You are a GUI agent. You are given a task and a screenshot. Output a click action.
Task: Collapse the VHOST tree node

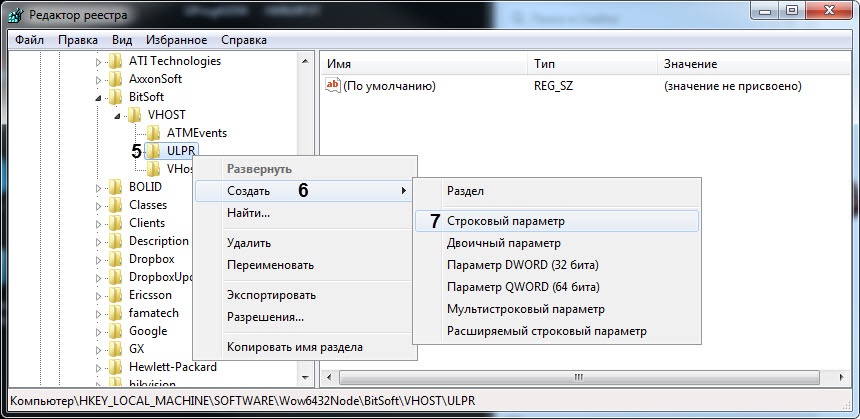tap(117, 115)
